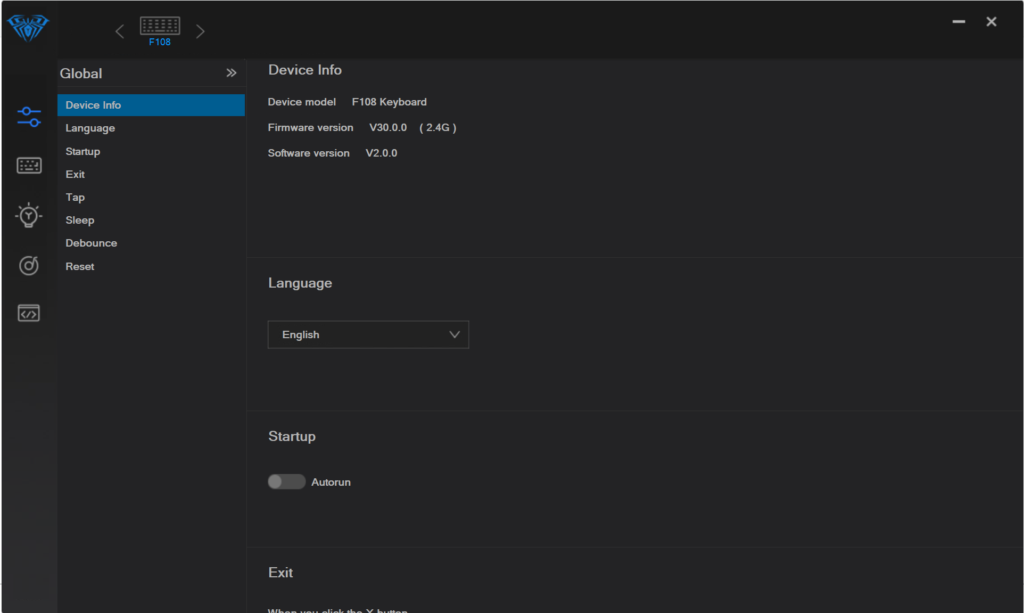Go to next device with right arrow
The height and width of the screenshot is (613, 1024).
[200, 31]
